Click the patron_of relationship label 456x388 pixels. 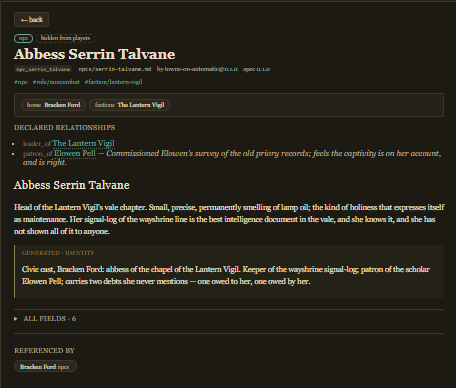click(38, 154)
